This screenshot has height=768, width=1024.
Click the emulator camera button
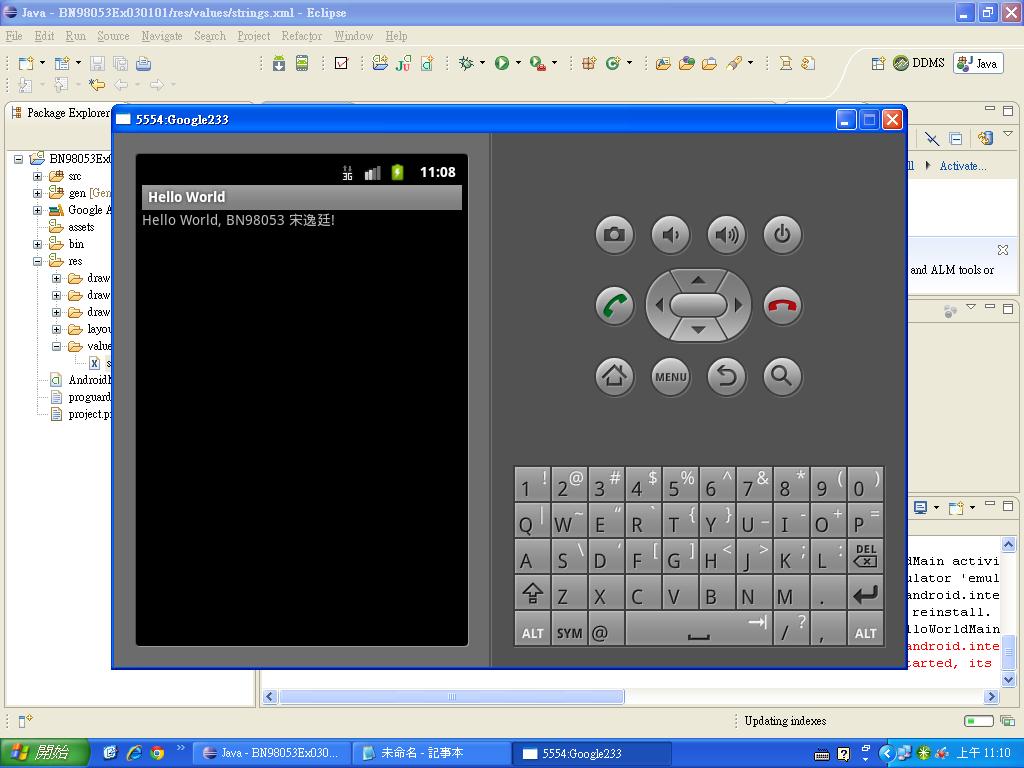coord(614,235)
